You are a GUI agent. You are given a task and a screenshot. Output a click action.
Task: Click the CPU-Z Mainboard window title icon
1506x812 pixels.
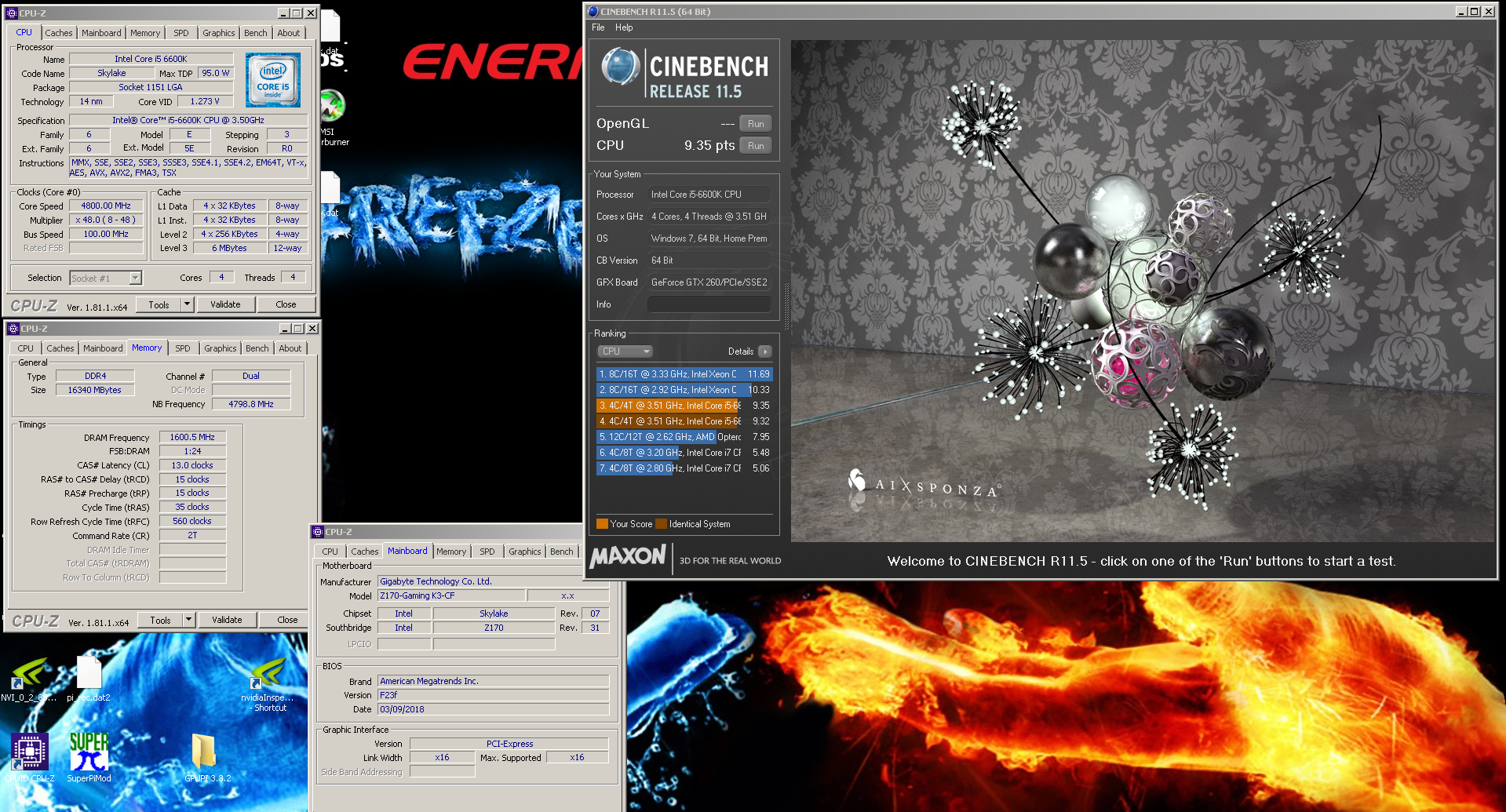coord(318,532)
